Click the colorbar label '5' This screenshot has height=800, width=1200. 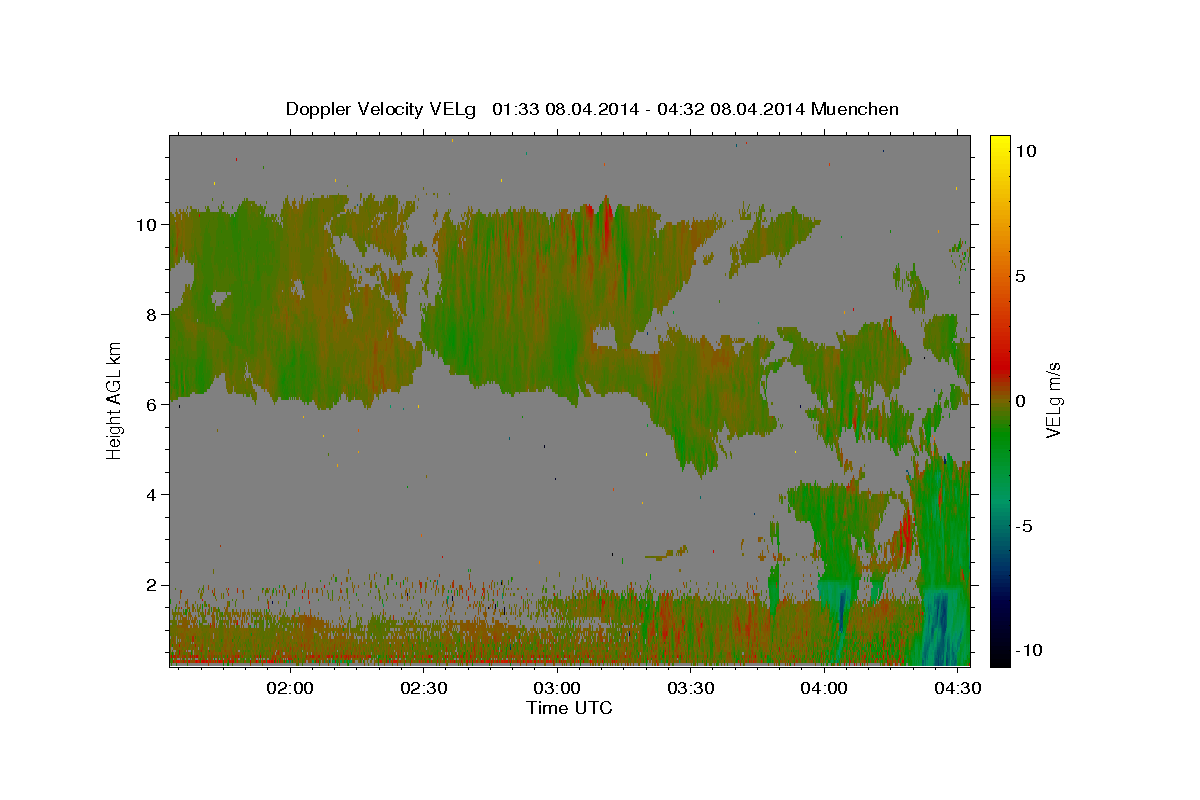click(x=1020, y=276)
